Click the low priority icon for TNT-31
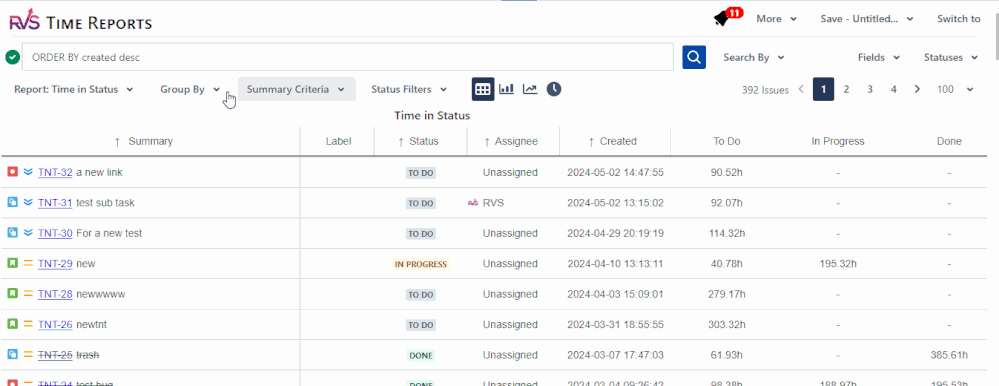This screenshot has width=999, height=386. [28, 203]
